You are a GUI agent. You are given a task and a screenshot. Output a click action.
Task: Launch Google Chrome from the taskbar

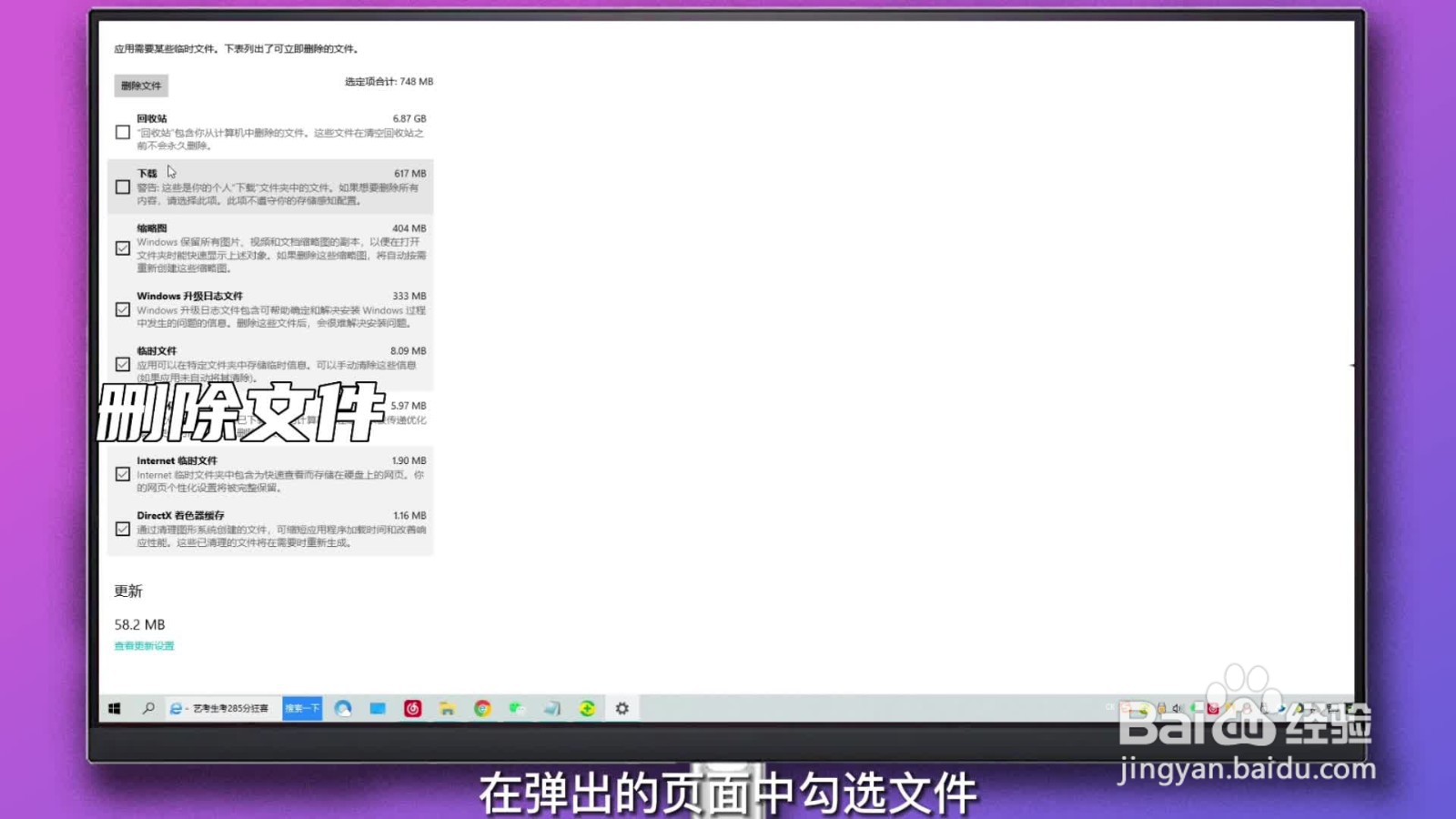482,708
